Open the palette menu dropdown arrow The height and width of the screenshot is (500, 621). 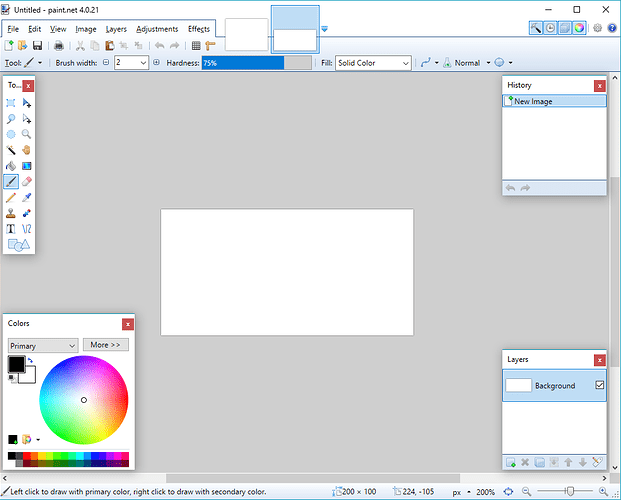[x=38, y=439]
